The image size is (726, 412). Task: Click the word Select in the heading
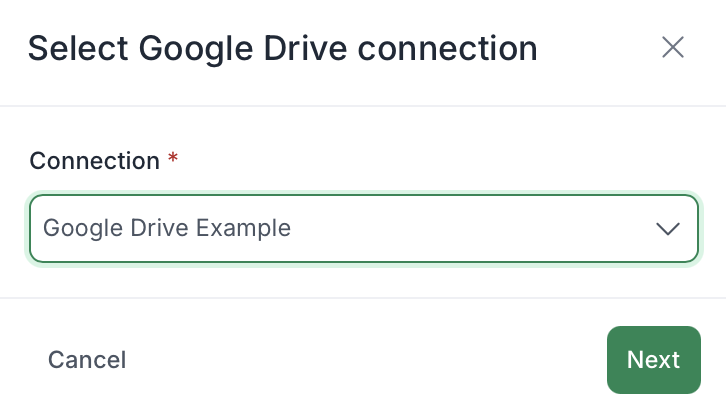[x=77, y=48]
